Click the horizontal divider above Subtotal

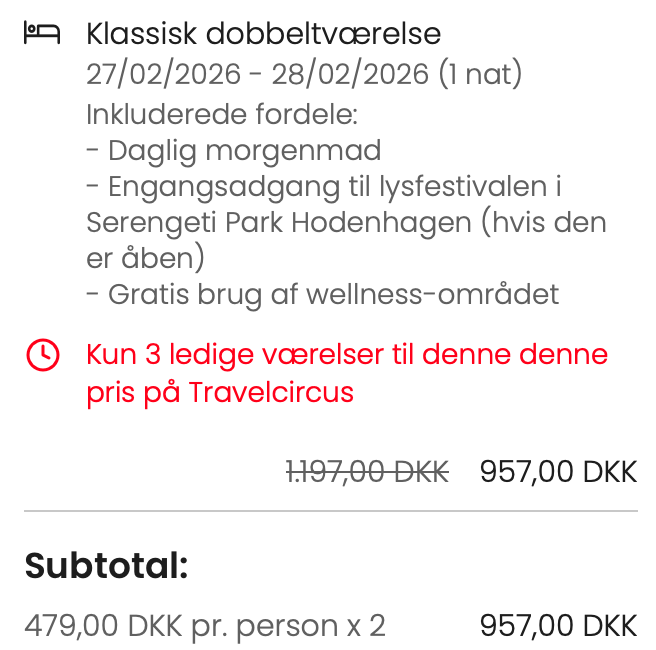click(330, 511)
